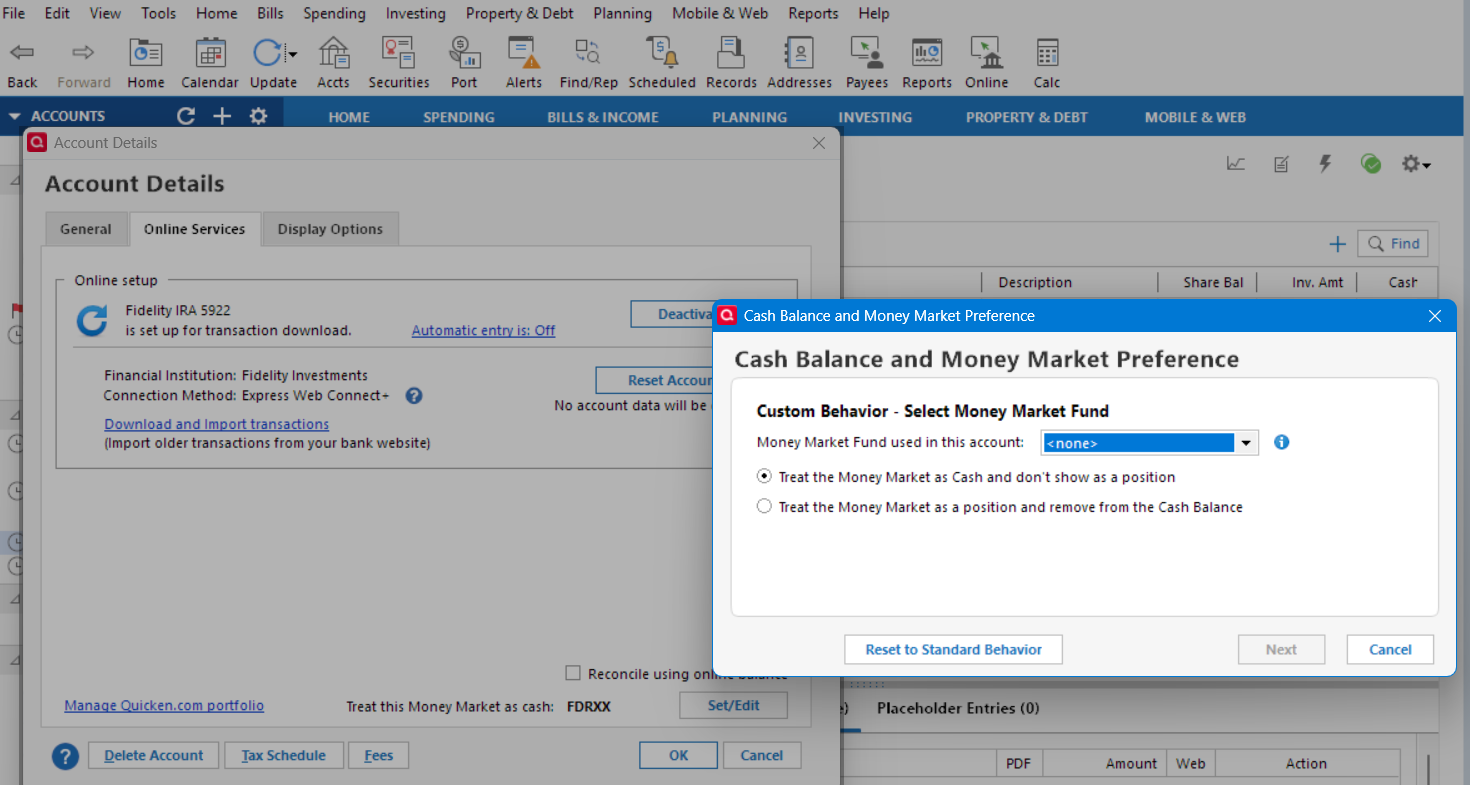Go to the Mobile & Web navigation tab

point(1195,117)
